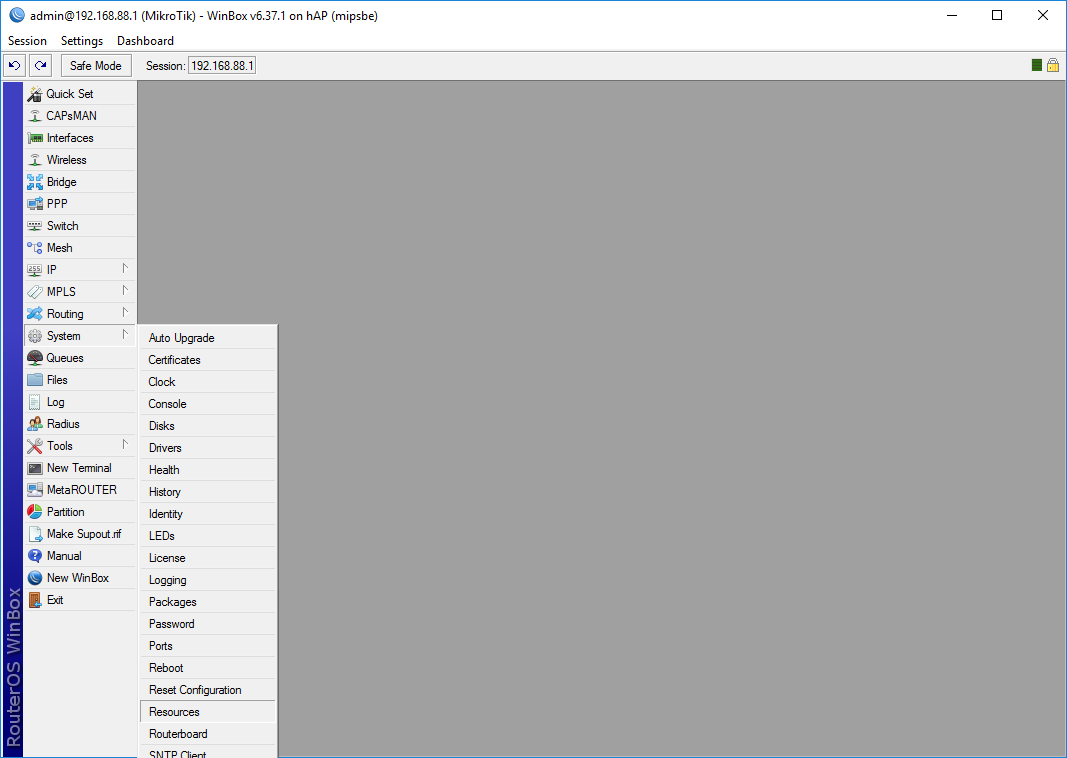Click the New Terminal icon

[35, 468]
